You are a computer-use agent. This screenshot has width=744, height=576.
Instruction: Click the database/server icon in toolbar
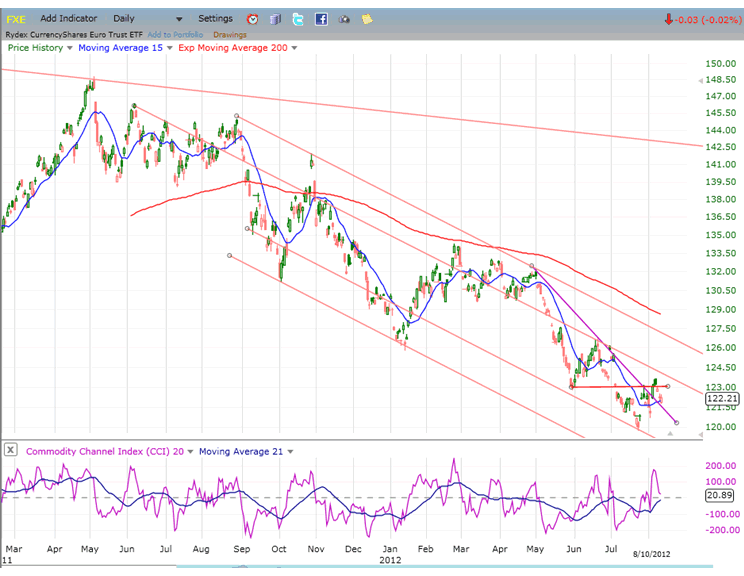(276, 19)
